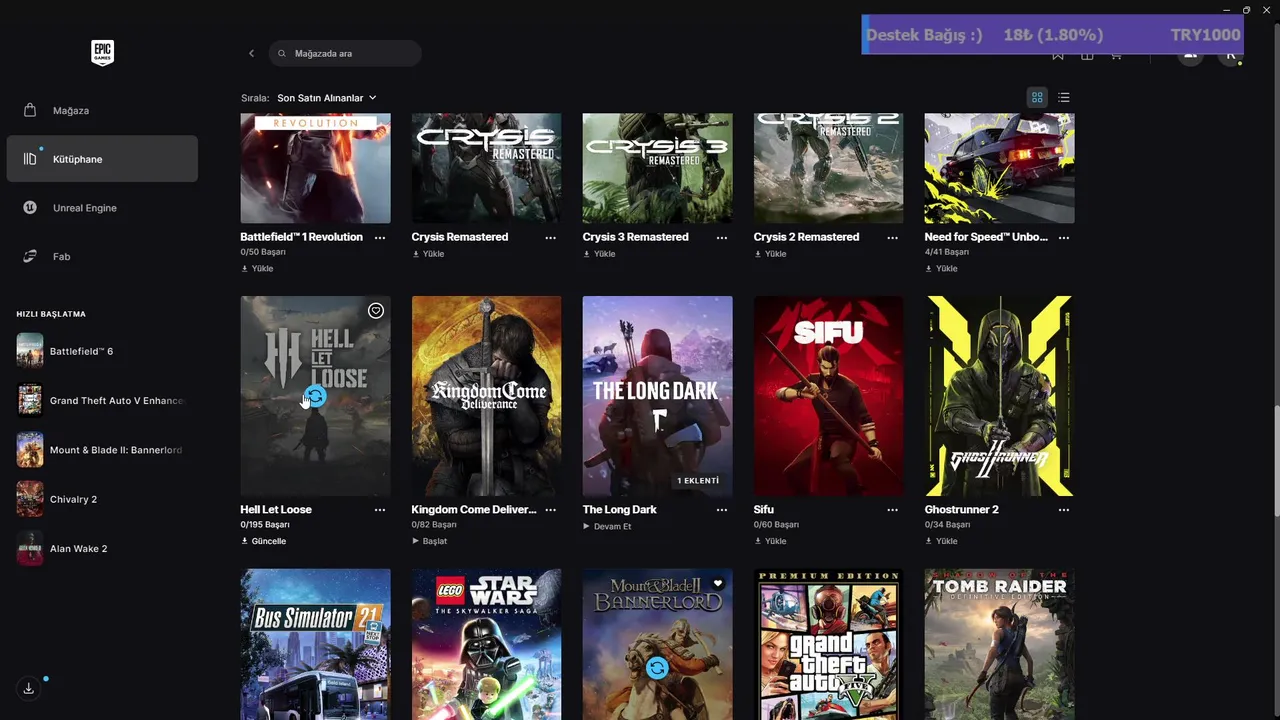Open three-dot menu for Need for Speed Unbound
The height and width of the screenshot is (720, 1280).
tap(1064, 237)
